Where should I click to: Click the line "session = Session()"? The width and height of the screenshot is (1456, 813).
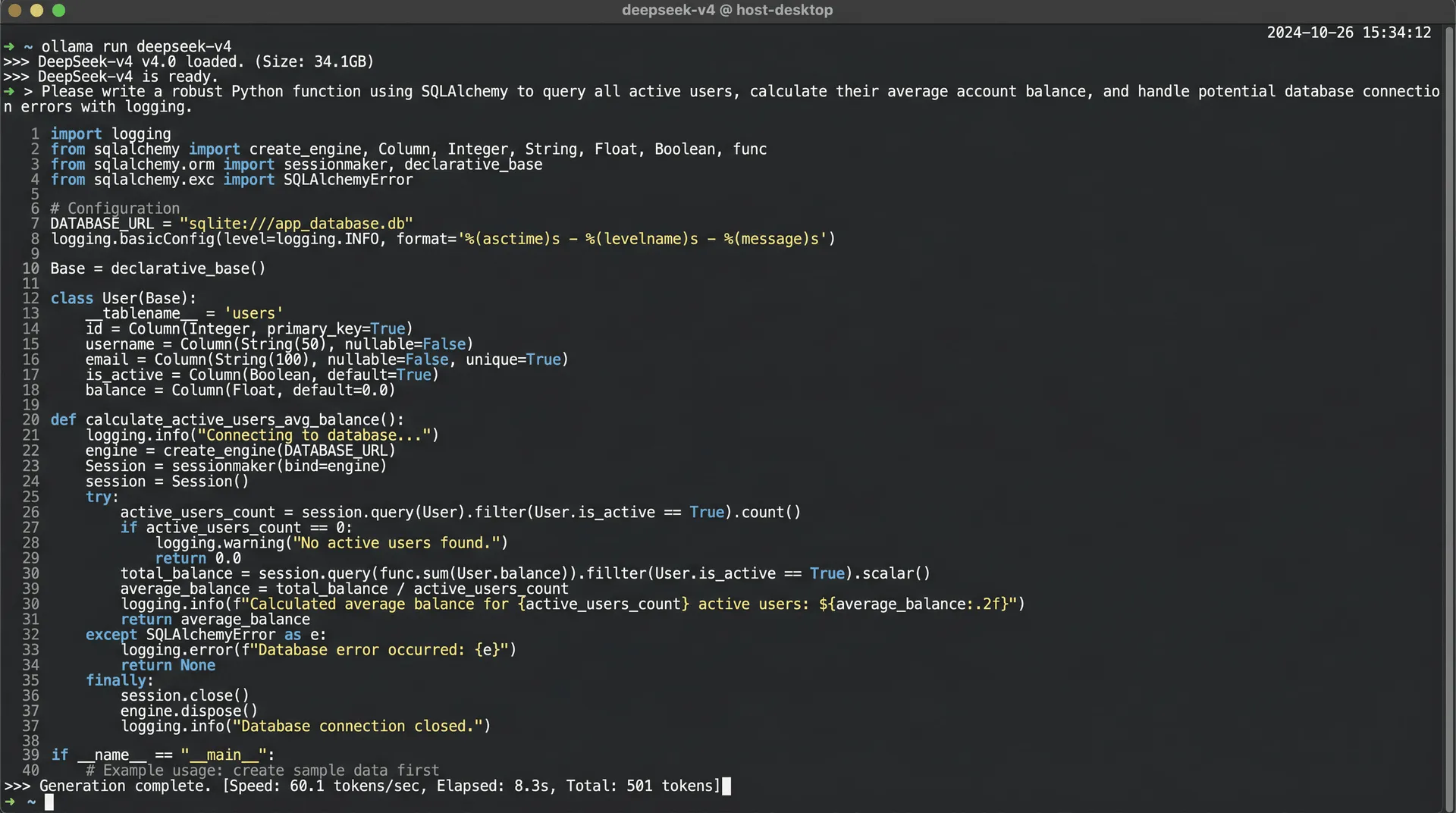(x=167, y=482)
